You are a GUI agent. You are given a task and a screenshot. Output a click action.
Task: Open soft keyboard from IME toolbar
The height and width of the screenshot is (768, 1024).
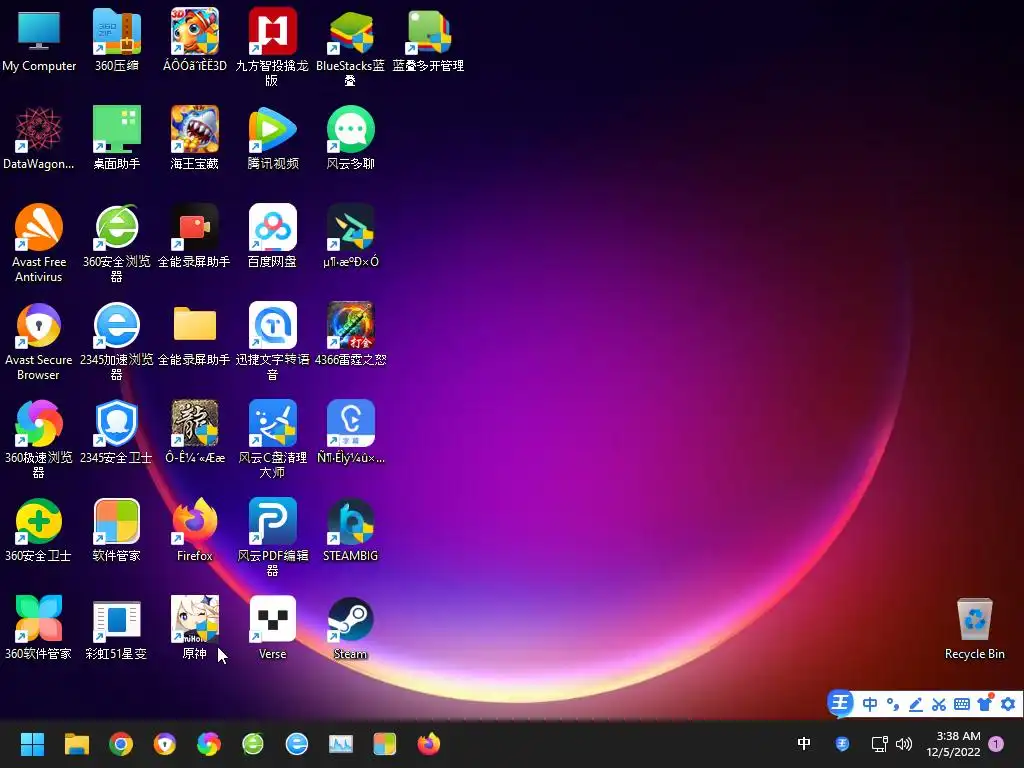(962, 704)
